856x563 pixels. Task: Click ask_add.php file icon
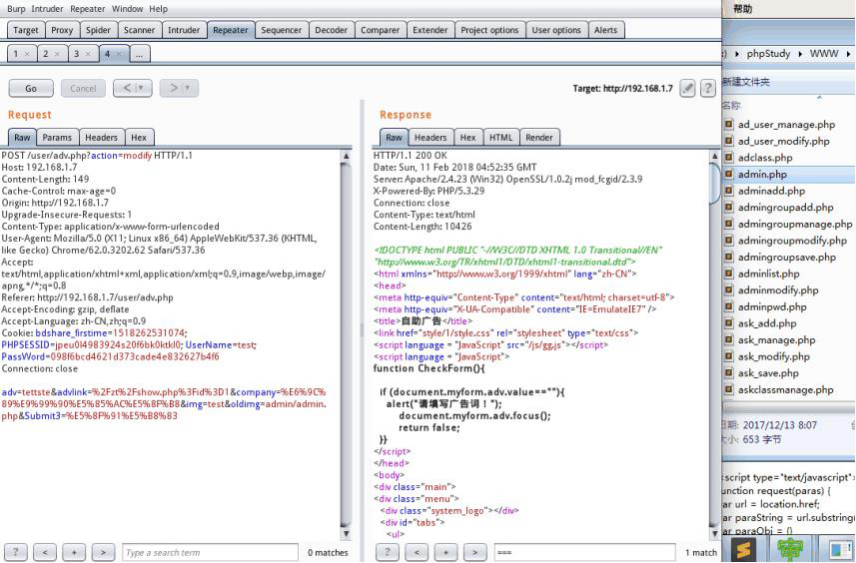pos(728,323)
